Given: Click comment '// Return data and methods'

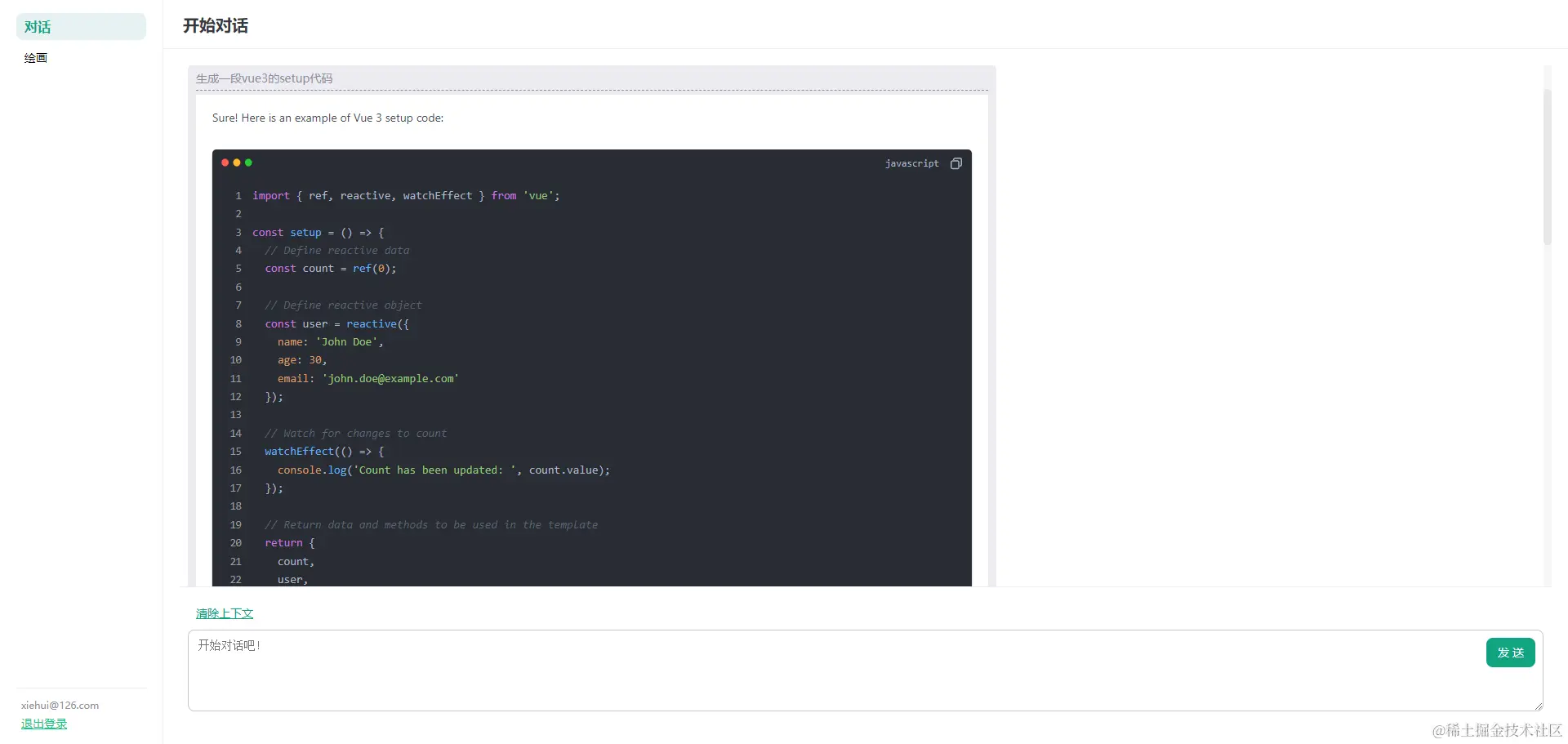Looking at the screenshot, I should 431,525.
